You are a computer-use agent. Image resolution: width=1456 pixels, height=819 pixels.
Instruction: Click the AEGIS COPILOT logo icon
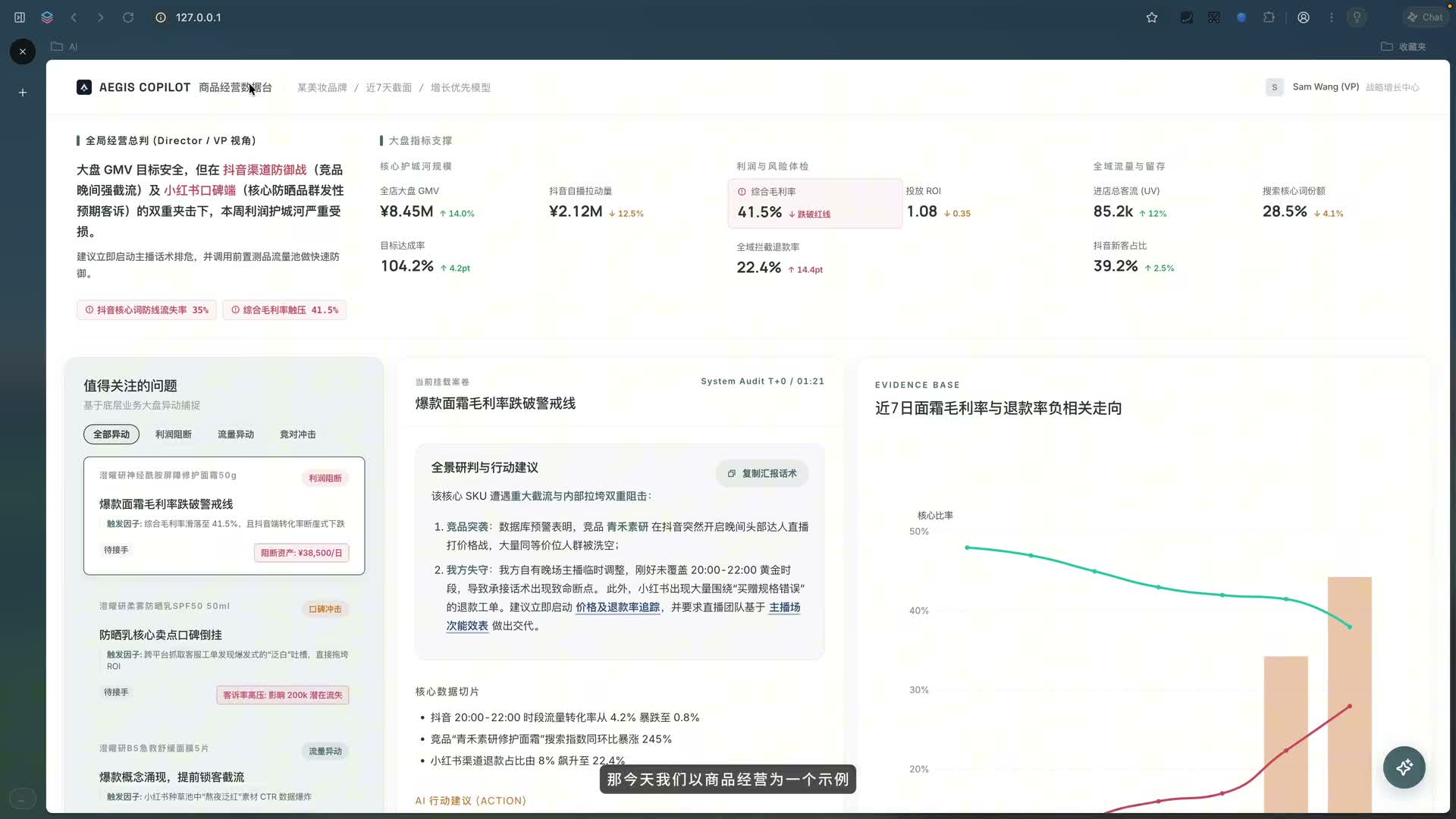click(83, 87)
